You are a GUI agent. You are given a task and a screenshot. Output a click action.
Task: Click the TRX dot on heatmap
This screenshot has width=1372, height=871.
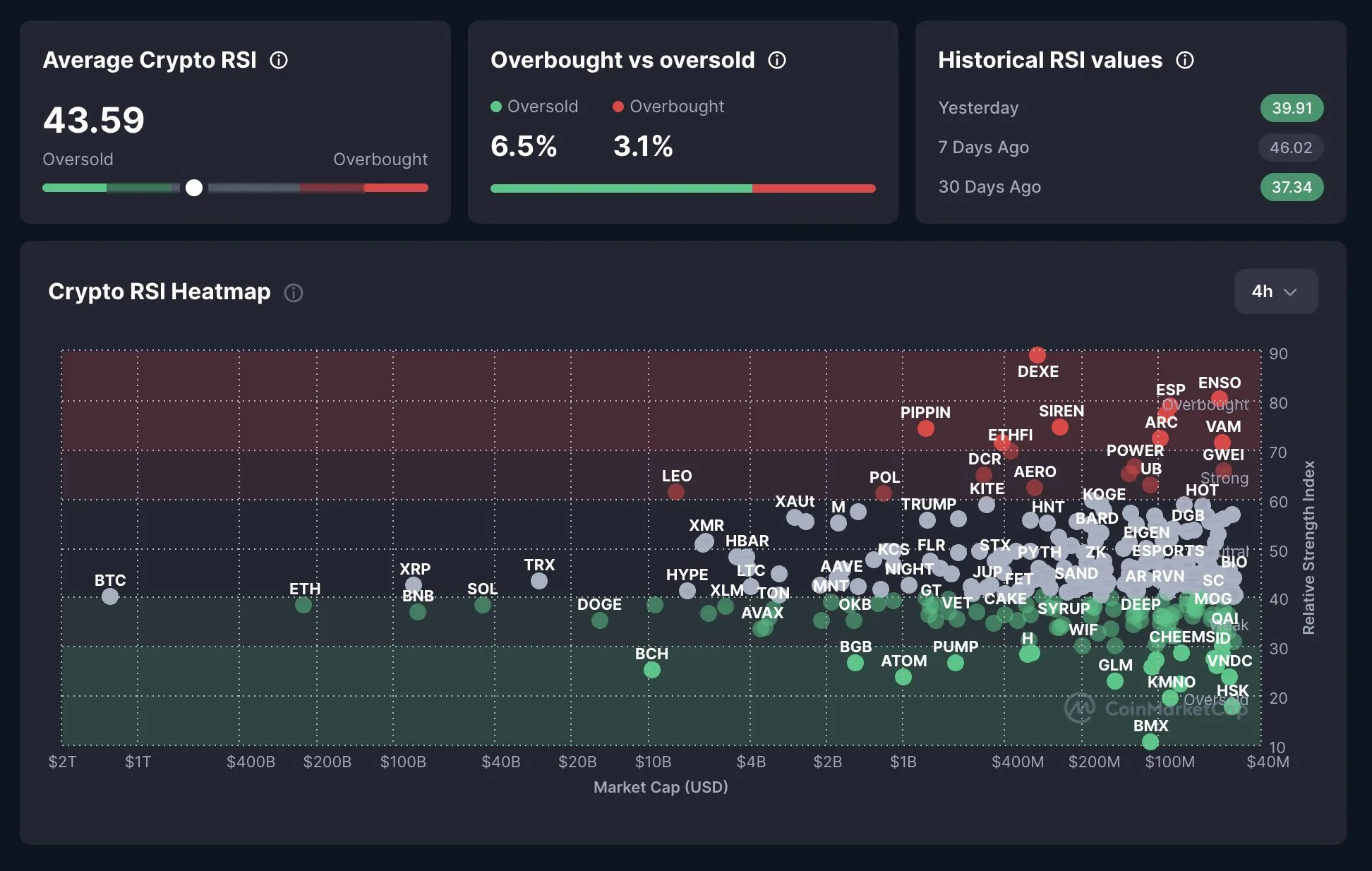(x=539, y=581)
